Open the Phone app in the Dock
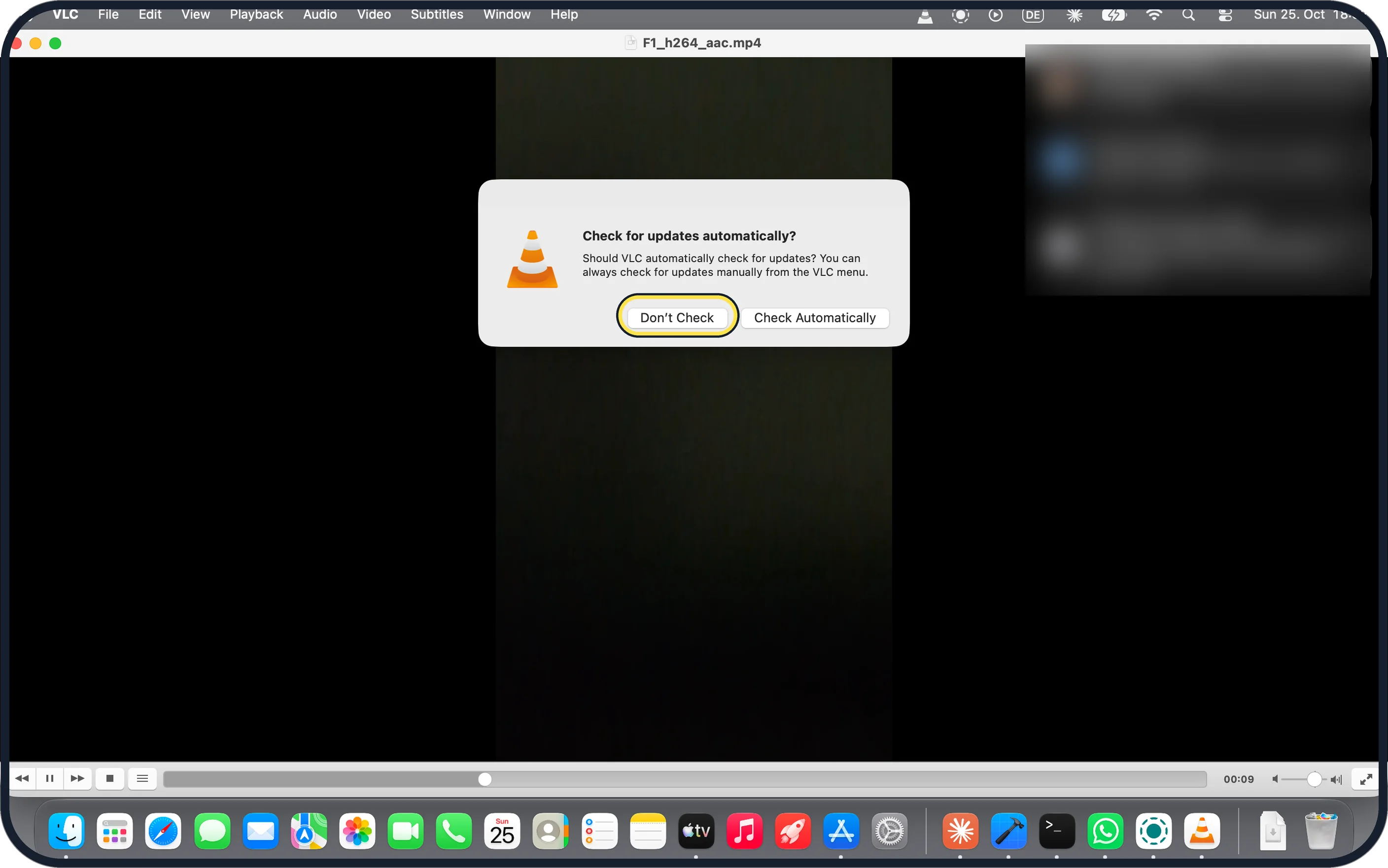Image resolution: width=1388 pixels, height=868 pixels. 453,831
